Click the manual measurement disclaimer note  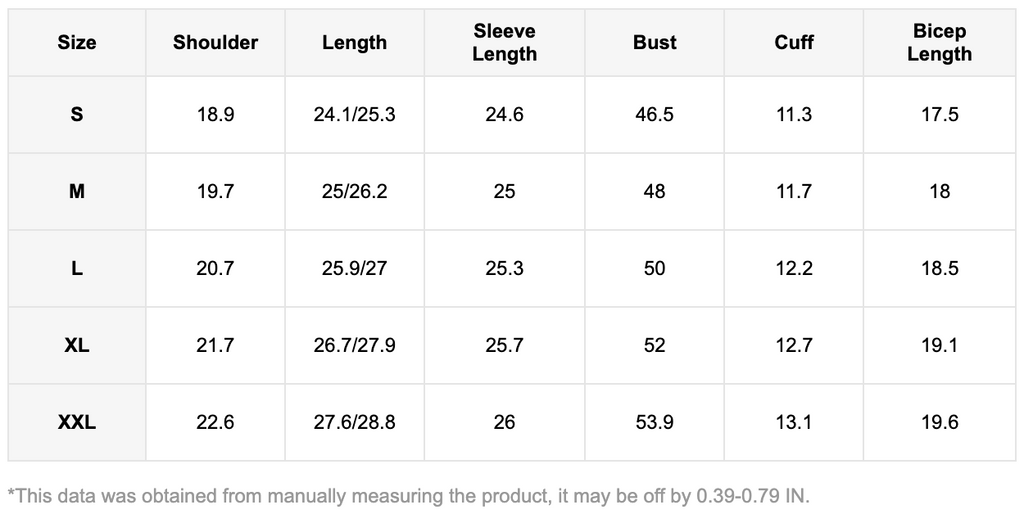point(408,494)
